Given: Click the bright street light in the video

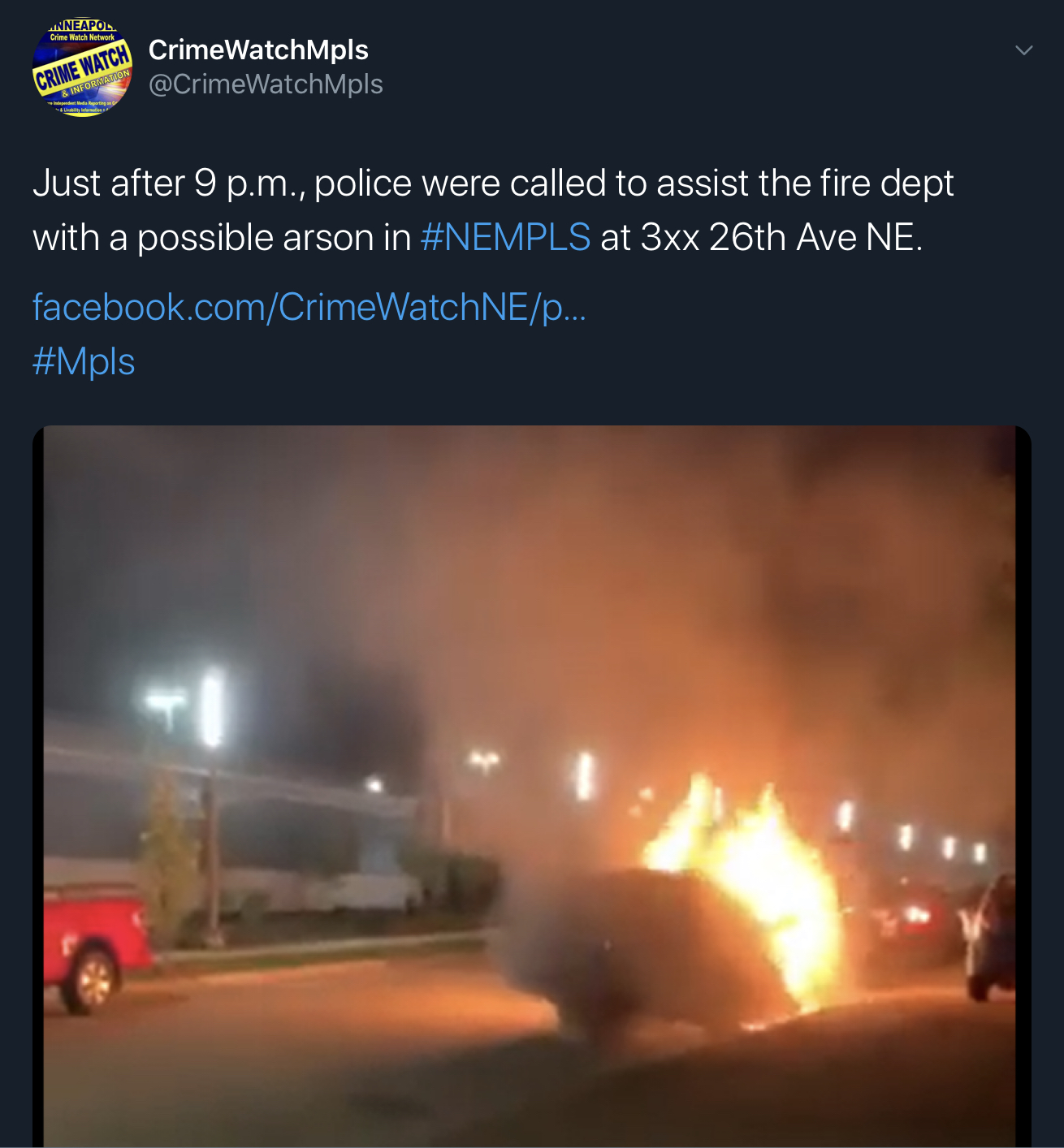Looking at the screenshot, I should [x=213, y=708].
